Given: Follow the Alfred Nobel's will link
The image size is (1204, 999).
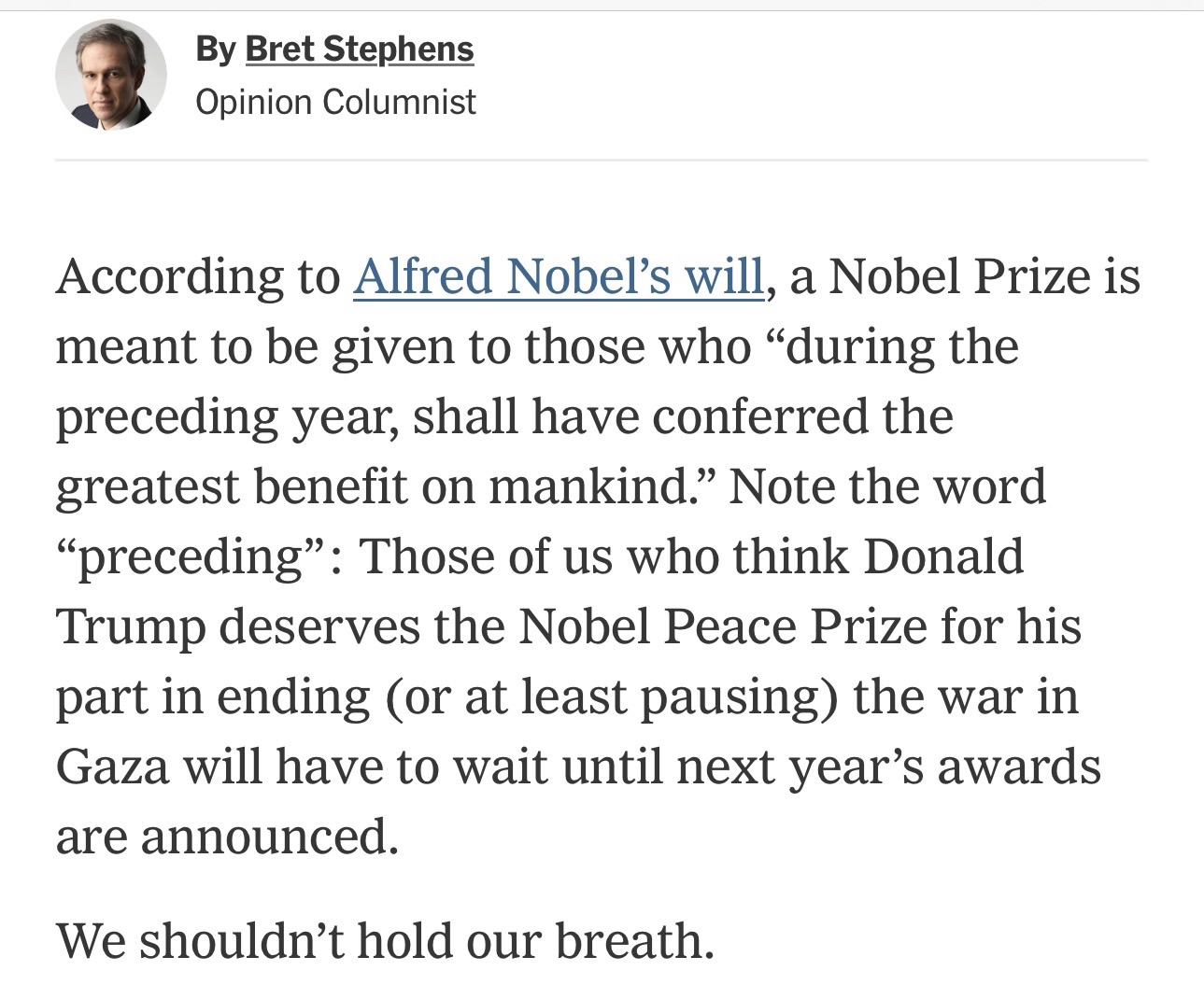Looking at the screenshot, I should (x=559, y=276).
